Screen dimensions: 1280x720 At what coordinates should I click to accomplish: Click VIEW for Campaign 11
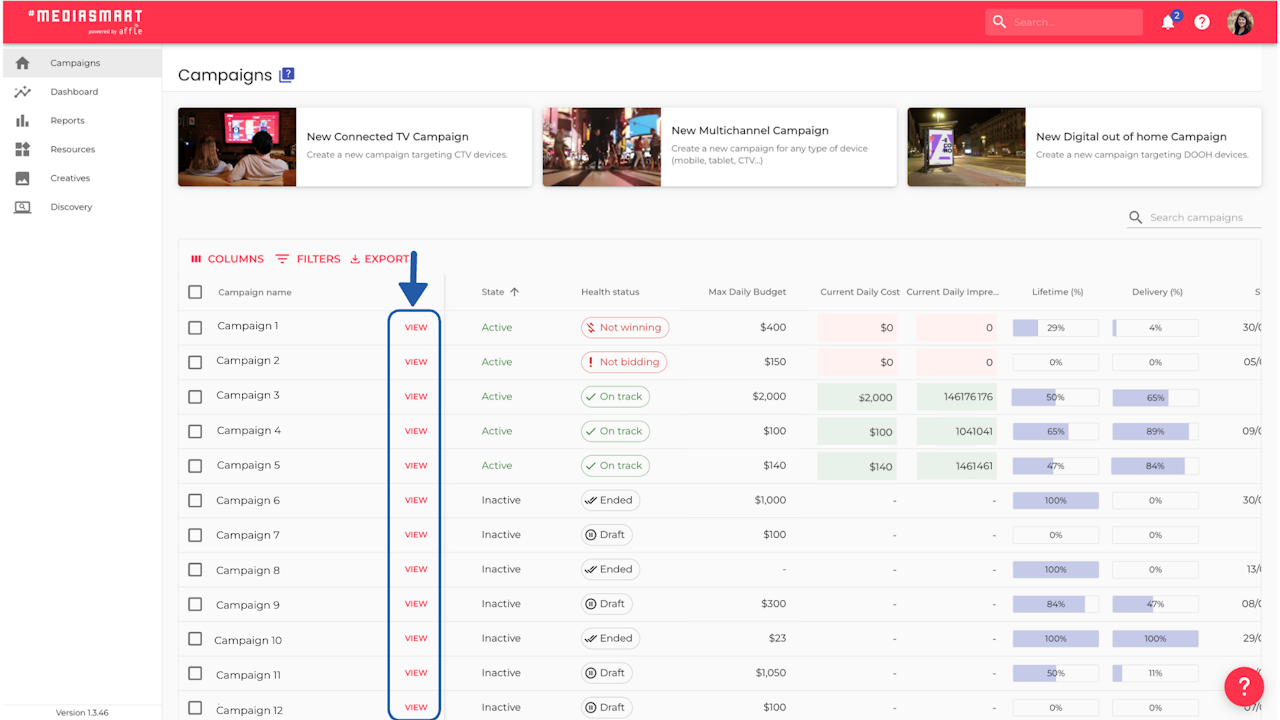(x=416, y=673)
